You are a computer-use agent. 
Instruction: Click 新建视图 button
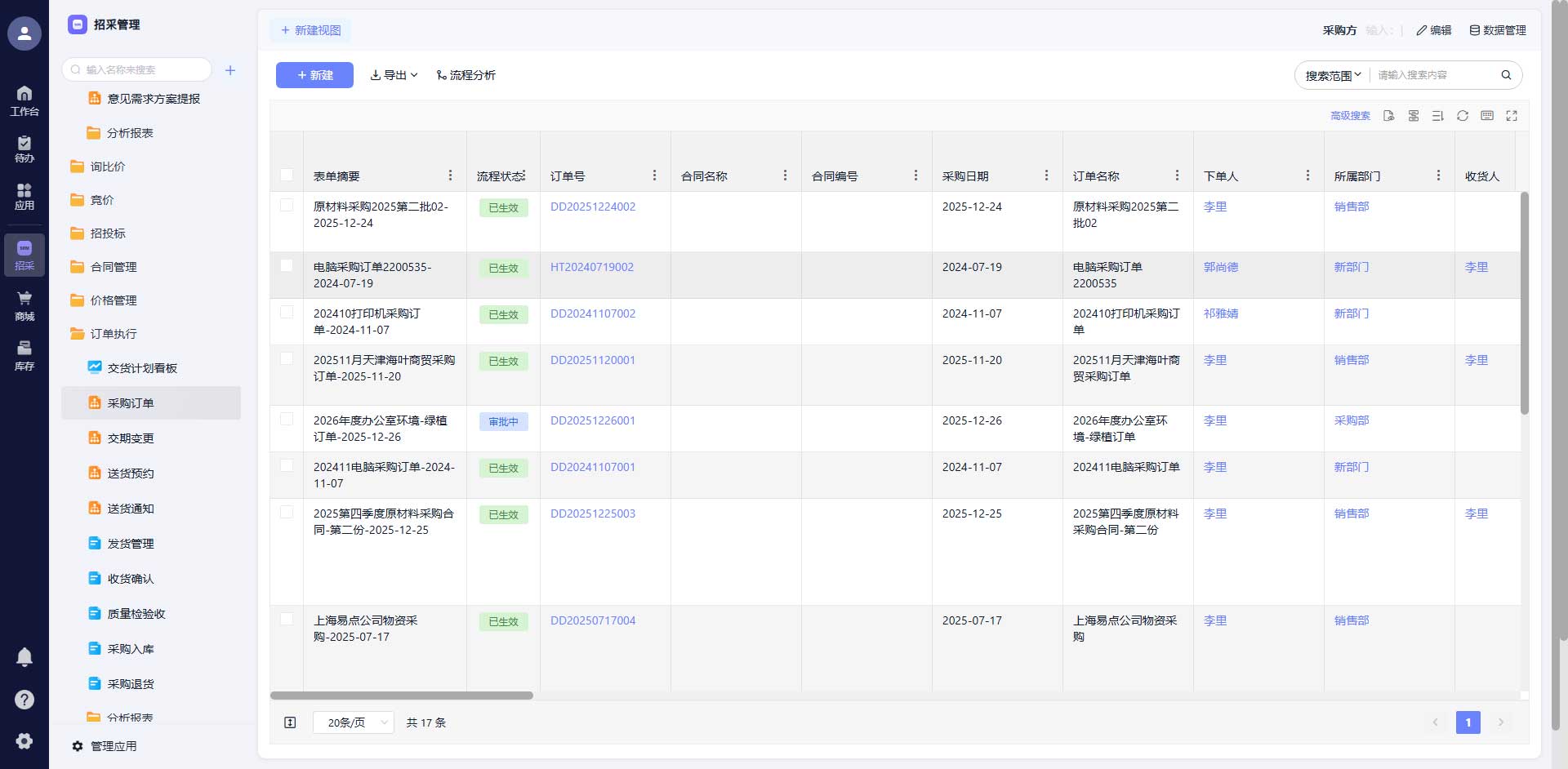point(310,30)
